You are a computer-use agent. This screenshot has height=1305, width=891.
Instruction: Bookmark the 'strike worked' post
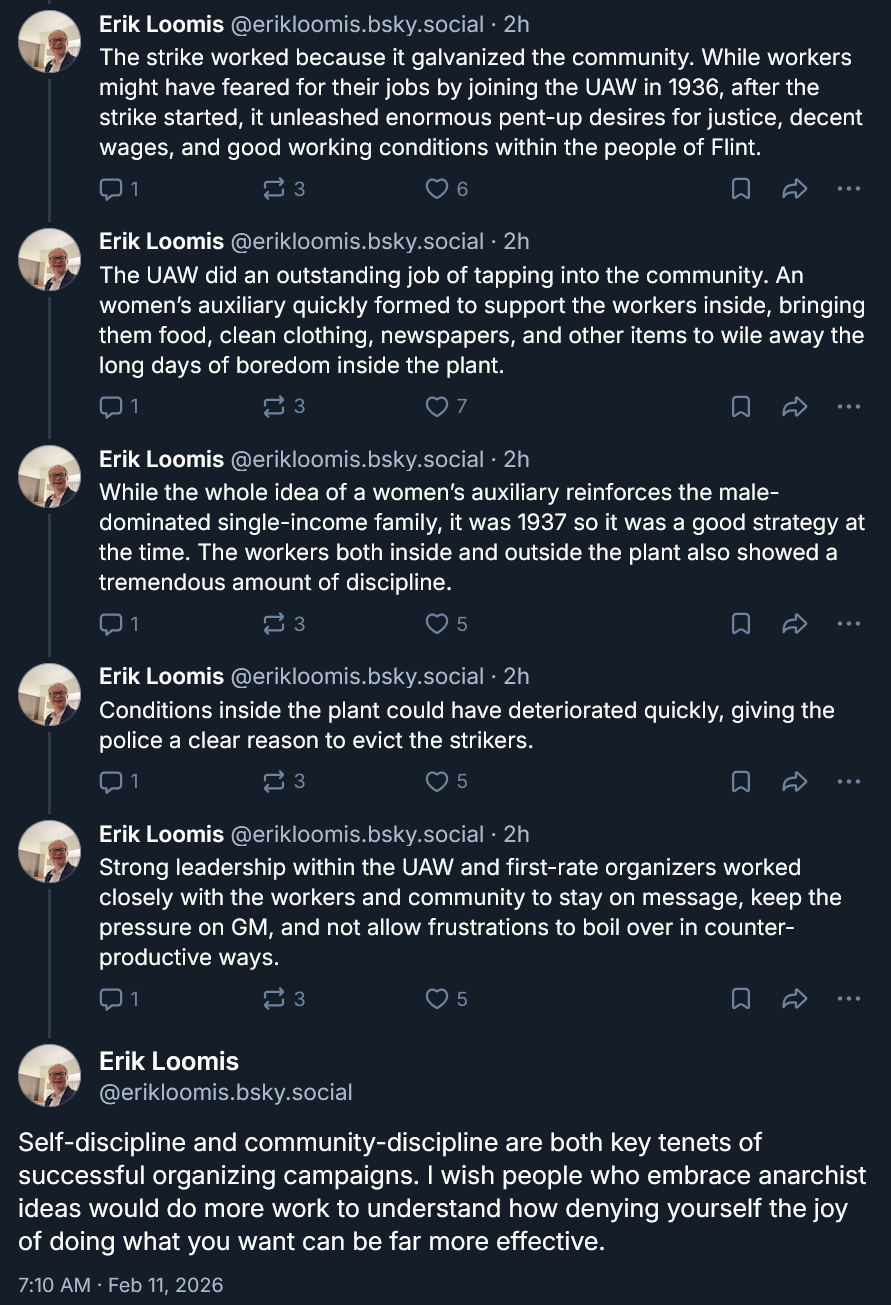(741, 189)
